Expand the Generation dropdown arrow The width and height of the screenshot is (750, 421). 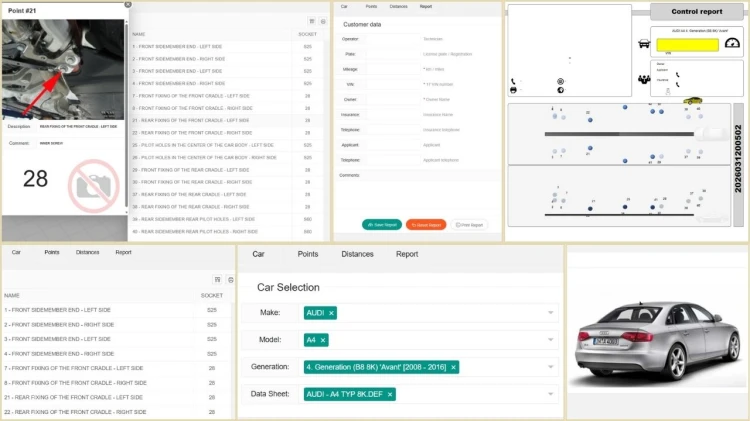coord(551,367)
